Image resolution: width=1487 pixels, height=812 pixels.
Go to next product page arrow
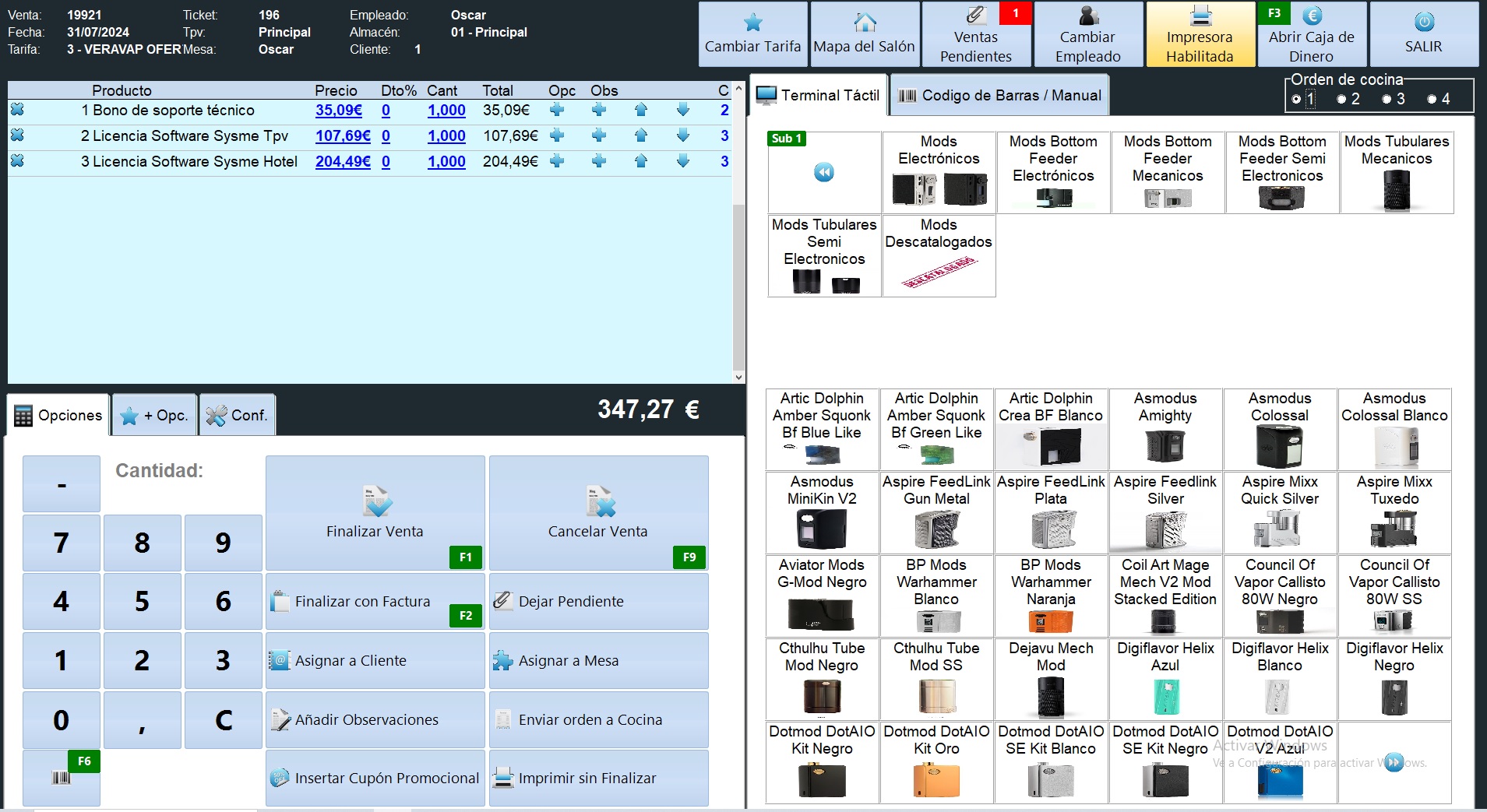(1394, 762)
